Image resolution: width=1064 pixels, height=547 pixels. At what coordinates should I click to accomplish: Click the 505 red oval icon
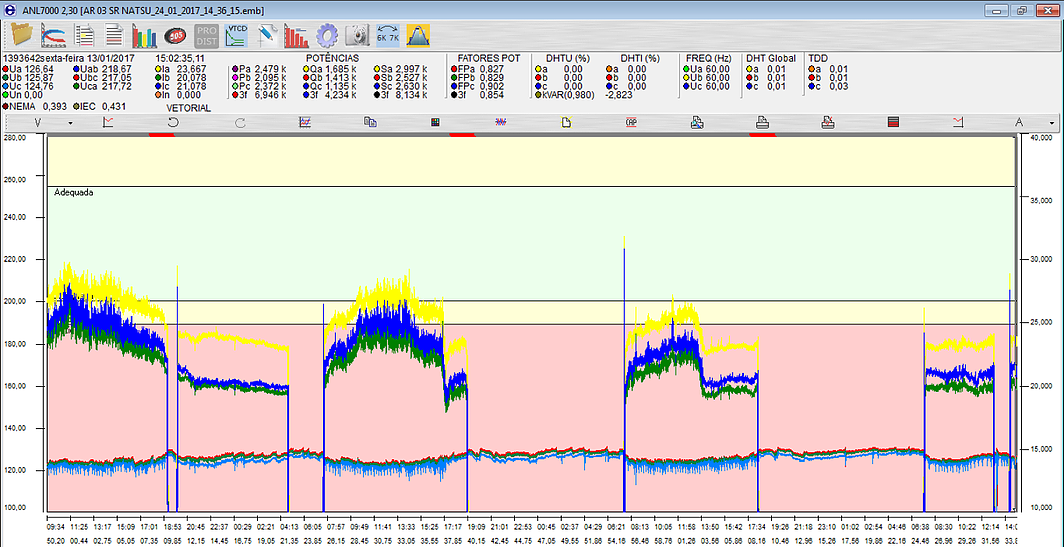pyautogui.click(x=176, y=36)
